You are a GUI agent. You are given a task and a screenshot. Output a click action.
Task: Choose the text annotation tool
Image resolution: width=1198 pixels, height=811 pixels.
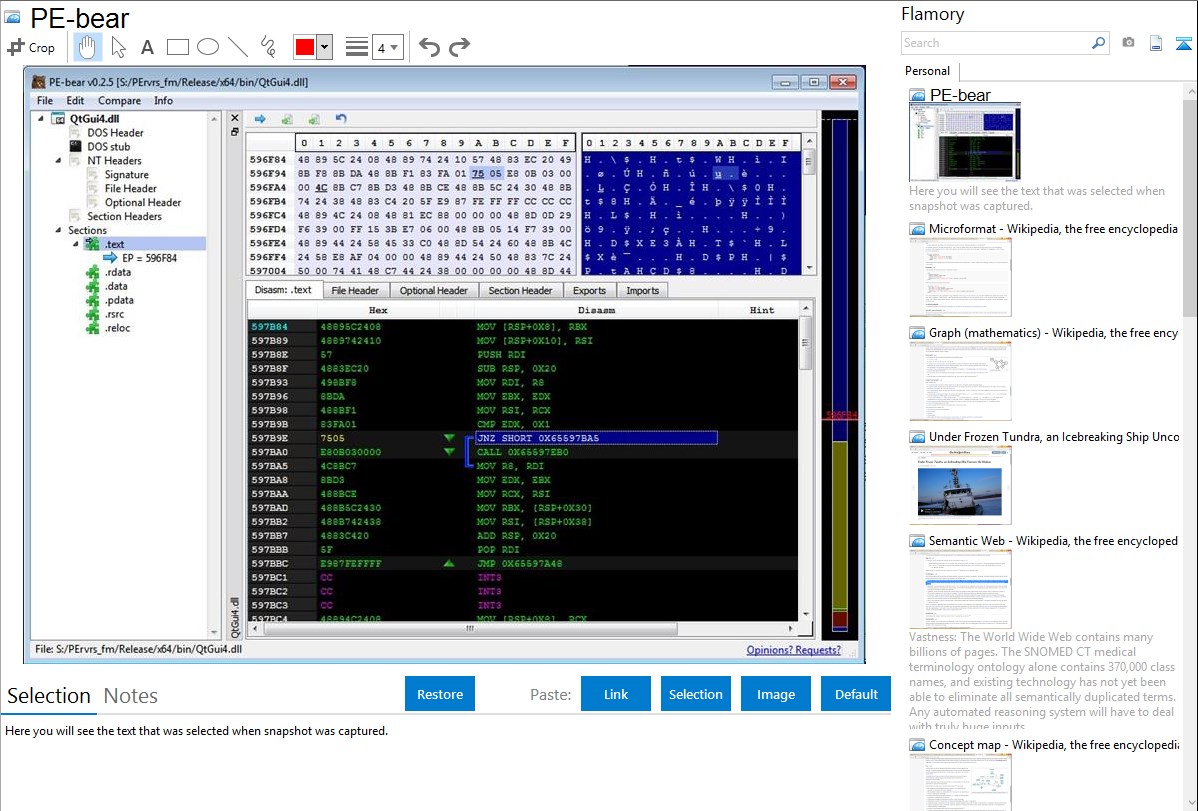point(147,47)
